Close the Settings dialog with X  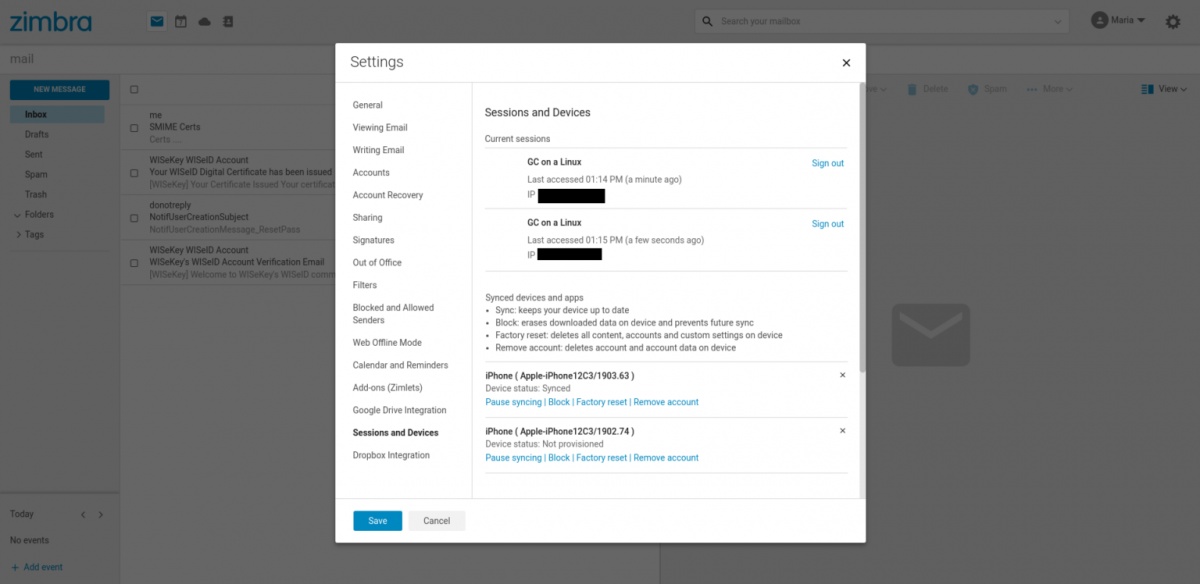click(x=846, y=63)
